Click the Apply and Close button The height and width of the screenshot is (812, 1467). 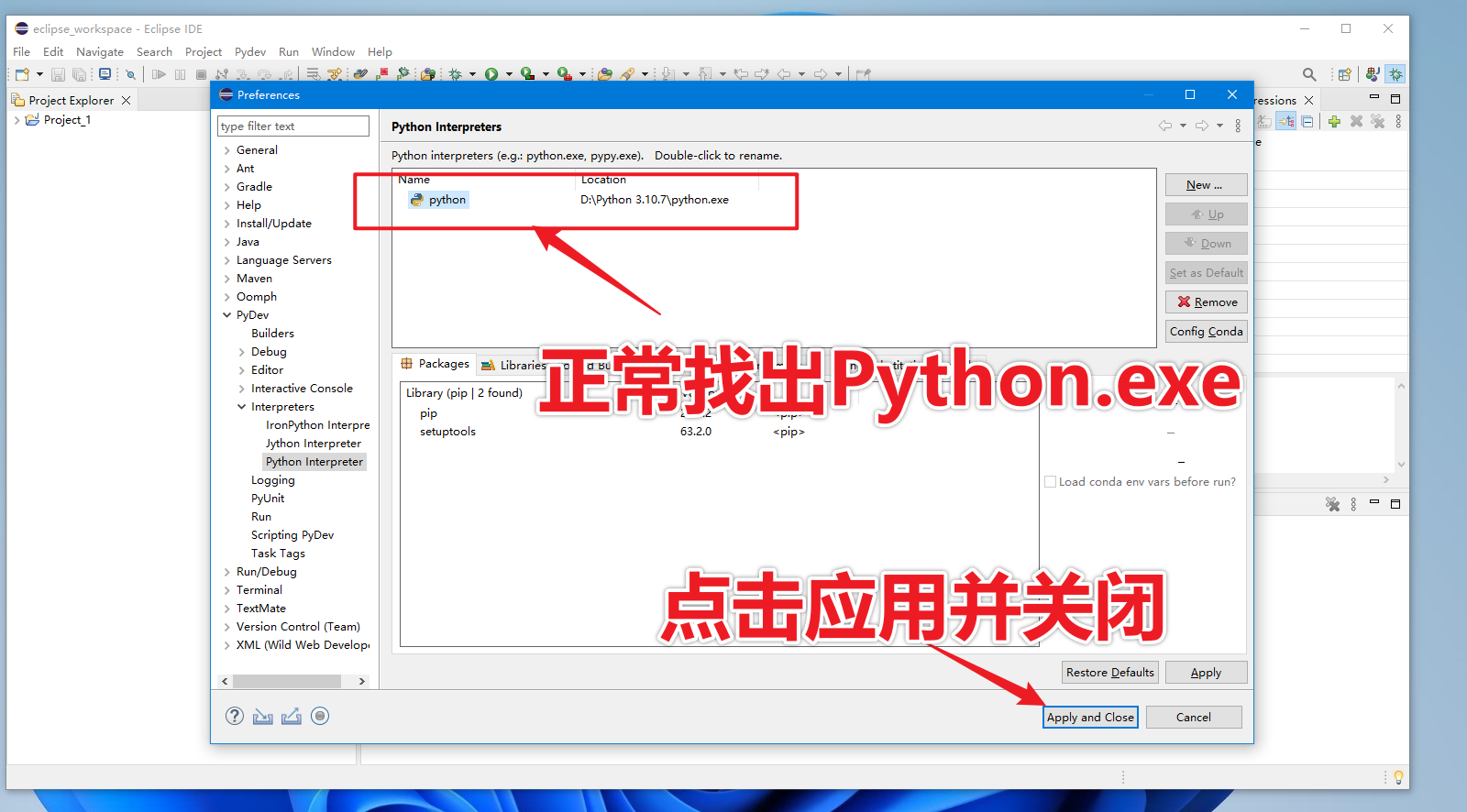click(1090, 718)
